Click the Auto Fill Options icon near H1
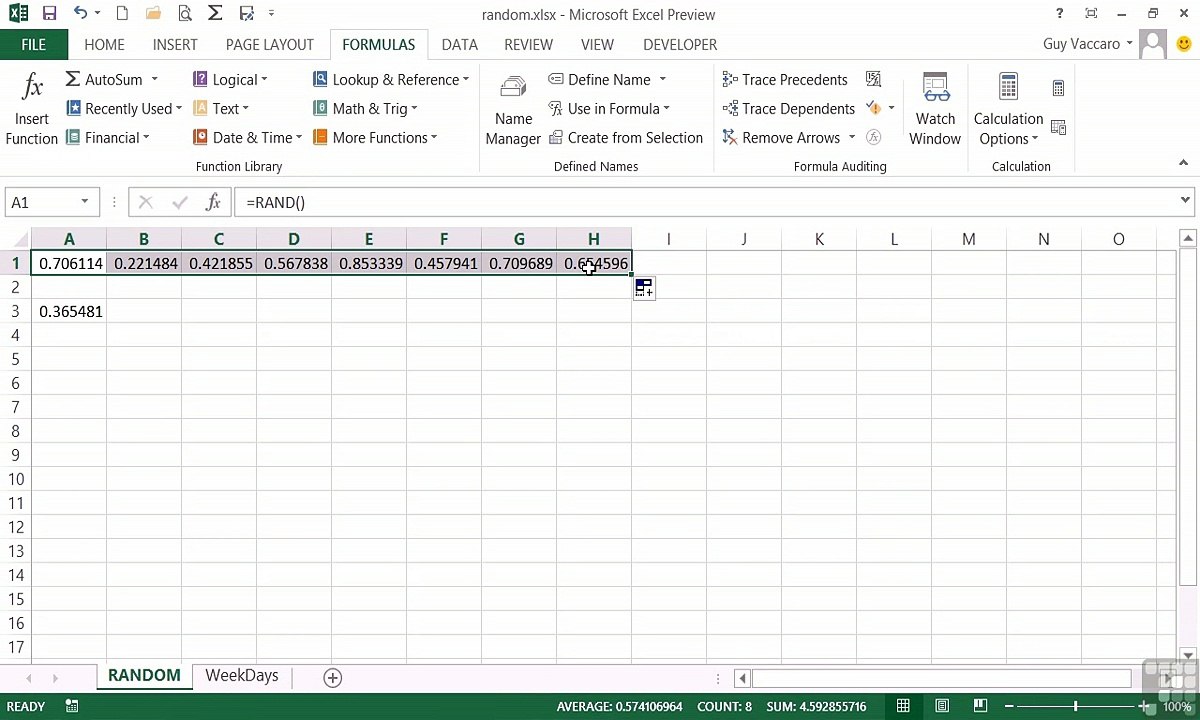The height and width of the screenshot is (720, 1200). tap(644, 289)
